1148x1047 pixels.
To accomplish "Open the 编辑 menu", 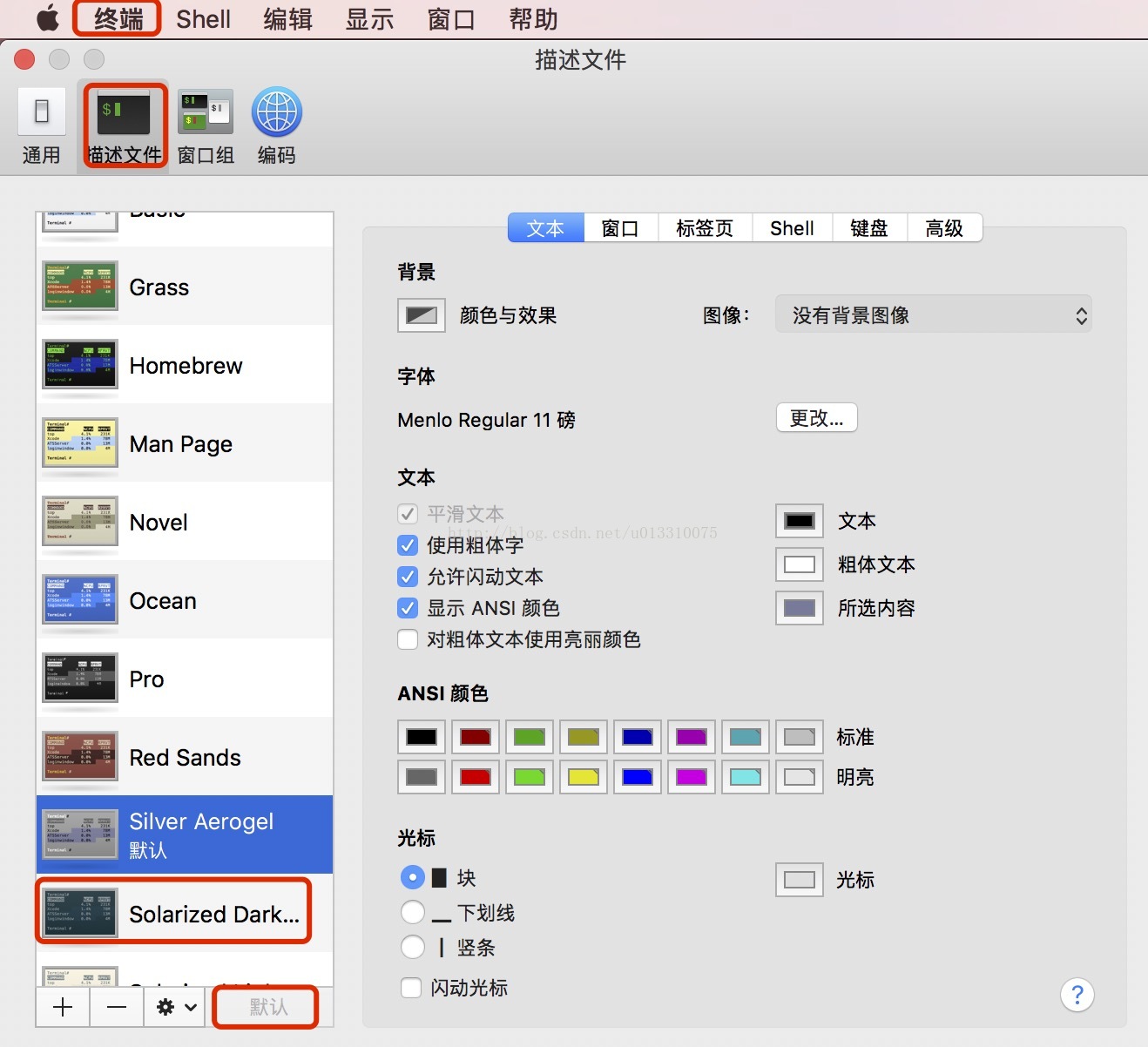I will point(287,18).
